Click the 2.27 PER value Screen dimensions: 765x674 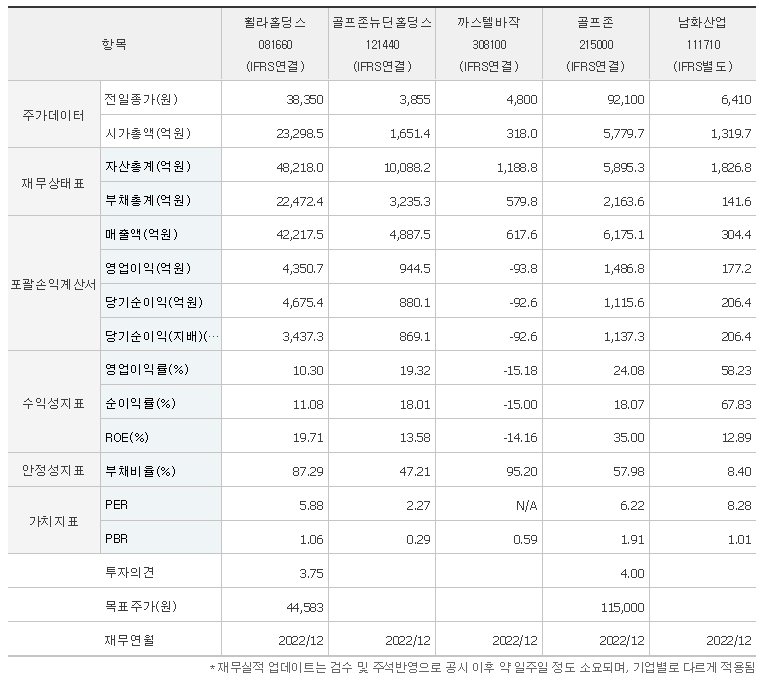point(418,506)
